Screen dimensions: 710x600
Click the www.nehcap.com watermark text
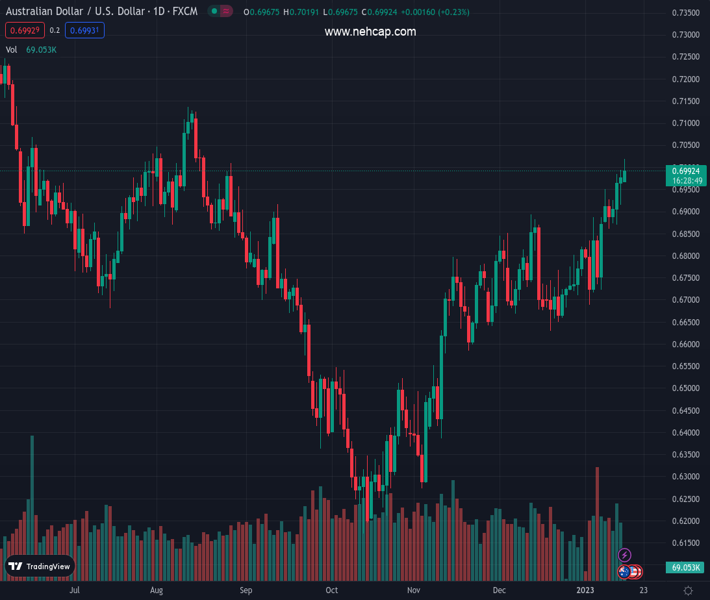[x=370, y=32]
